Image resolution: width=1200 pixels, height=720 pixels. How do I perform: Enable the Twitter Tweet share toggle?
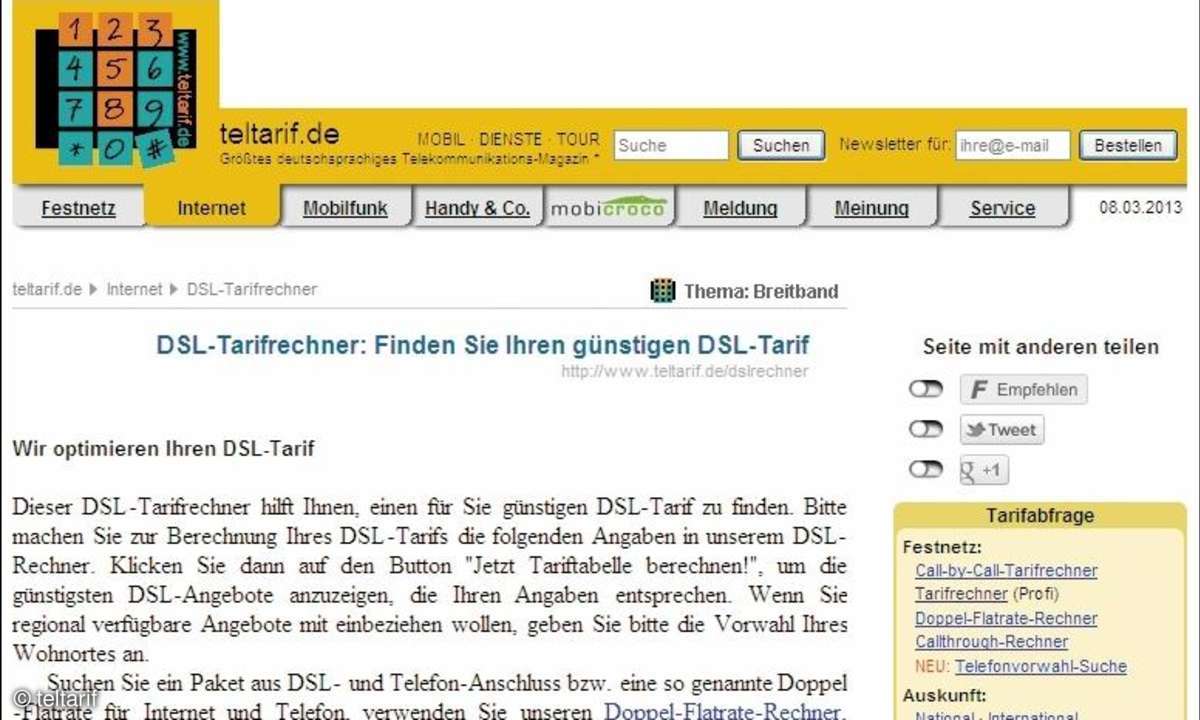point(926,429)
